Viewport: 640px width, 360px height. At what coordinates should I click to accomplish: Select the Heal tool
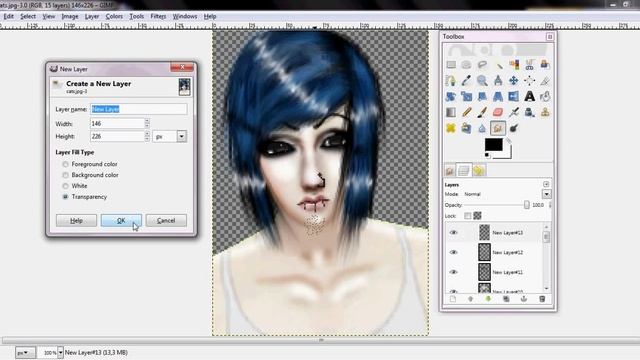[x=451, y=128]
